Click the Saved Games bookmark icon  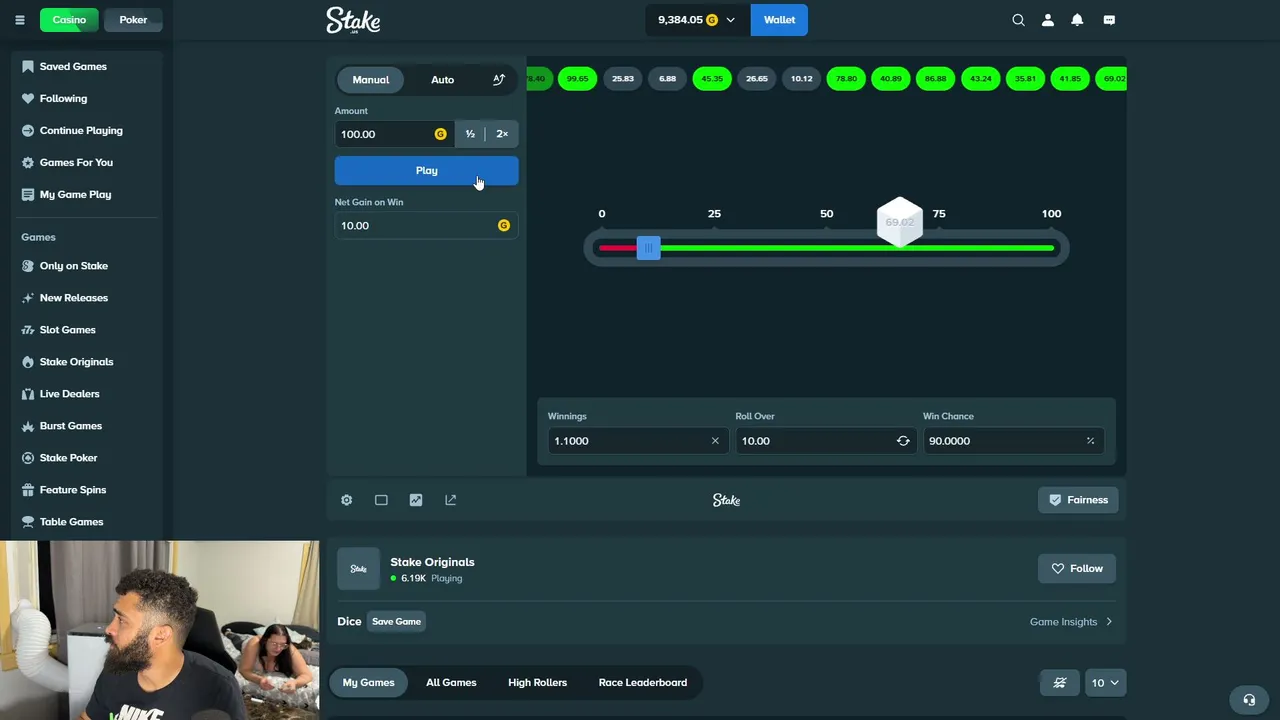point(28,66)
